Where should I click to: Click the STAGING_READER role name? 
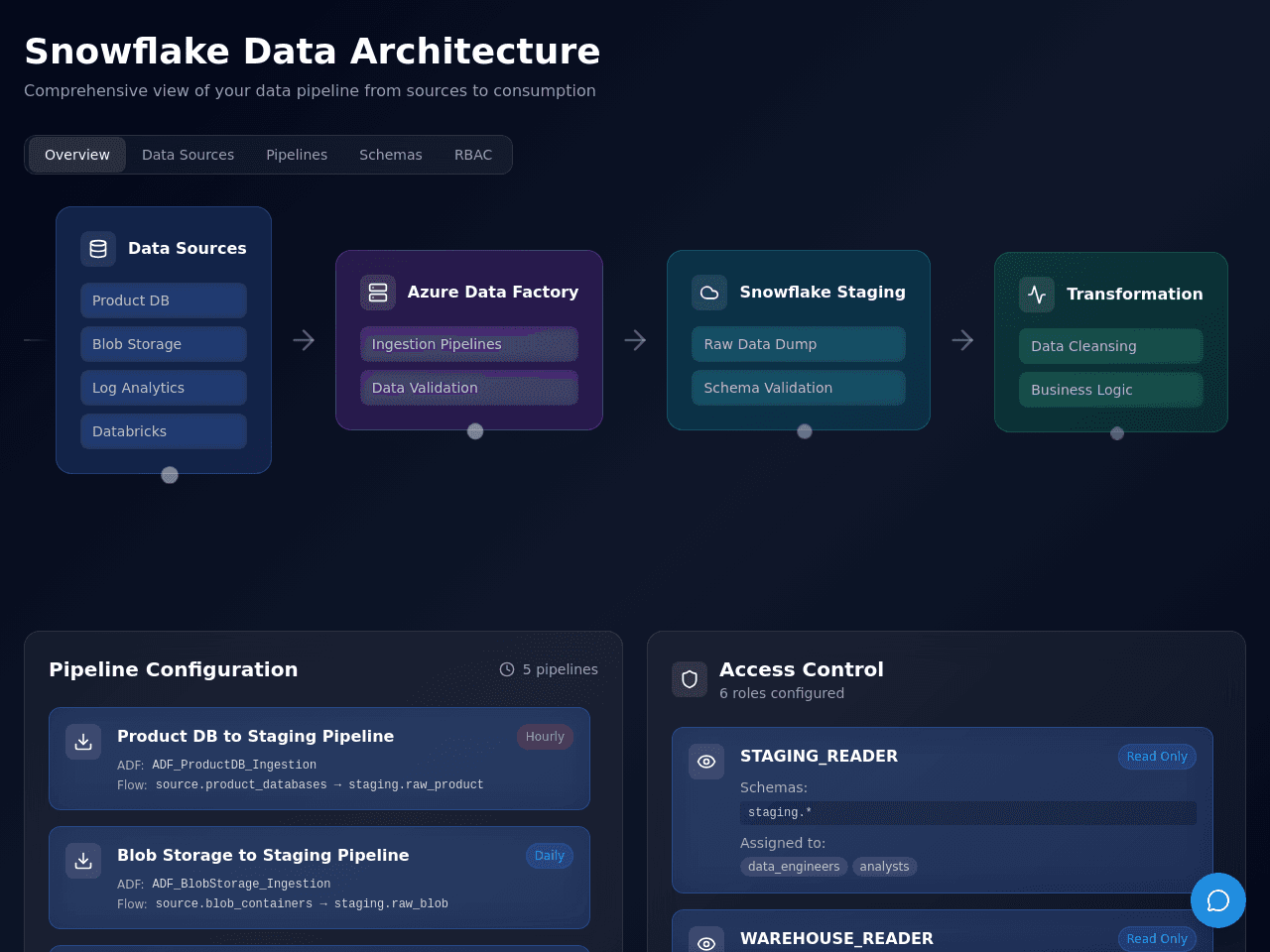click(x=819, y=756)
